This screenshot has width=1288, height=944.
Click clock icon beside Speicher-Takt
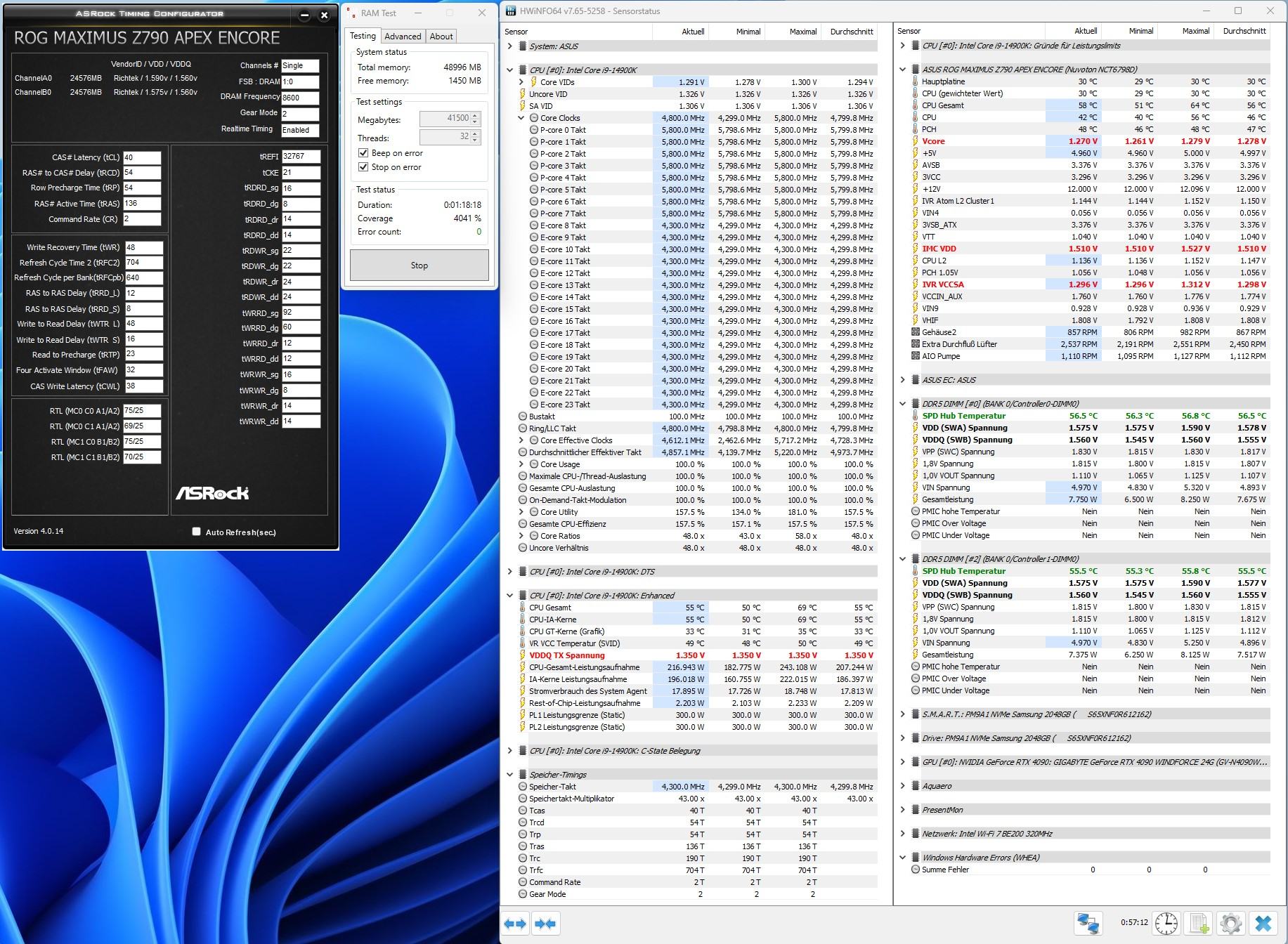point(523,787)
